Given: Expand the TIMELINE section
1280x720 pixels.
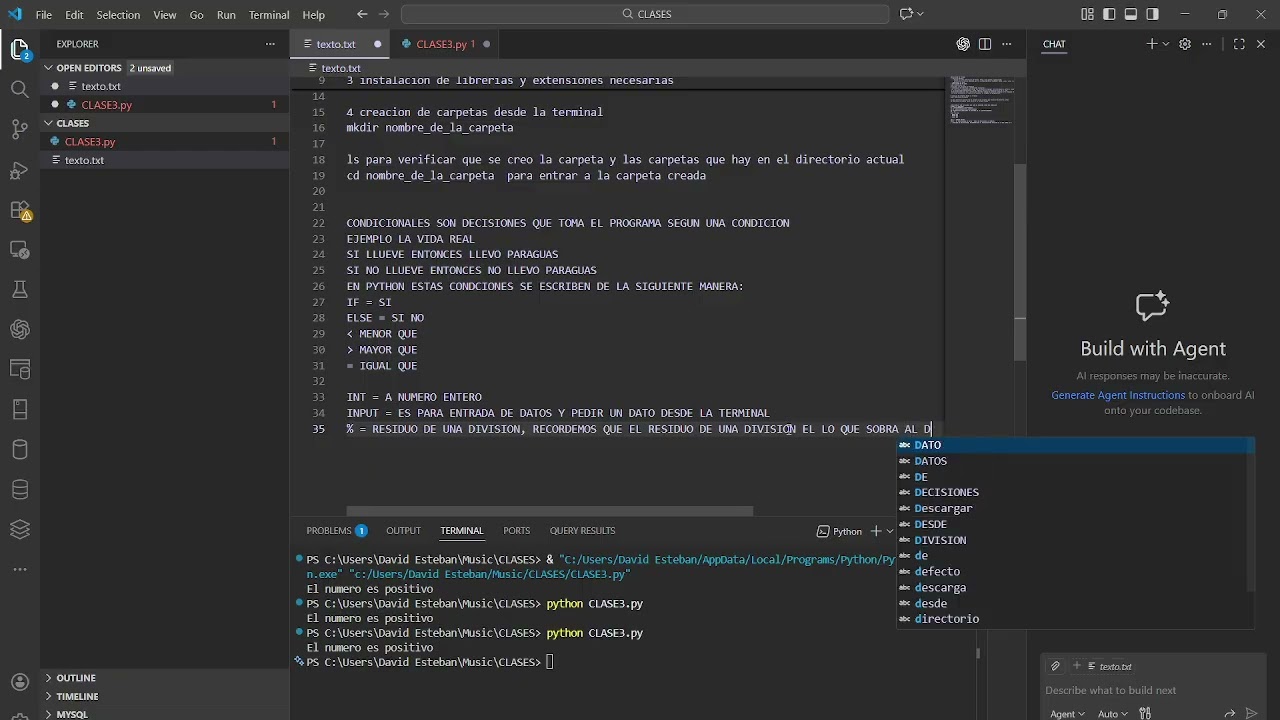Looking at the screenshot, I should [x=165, y=696].
